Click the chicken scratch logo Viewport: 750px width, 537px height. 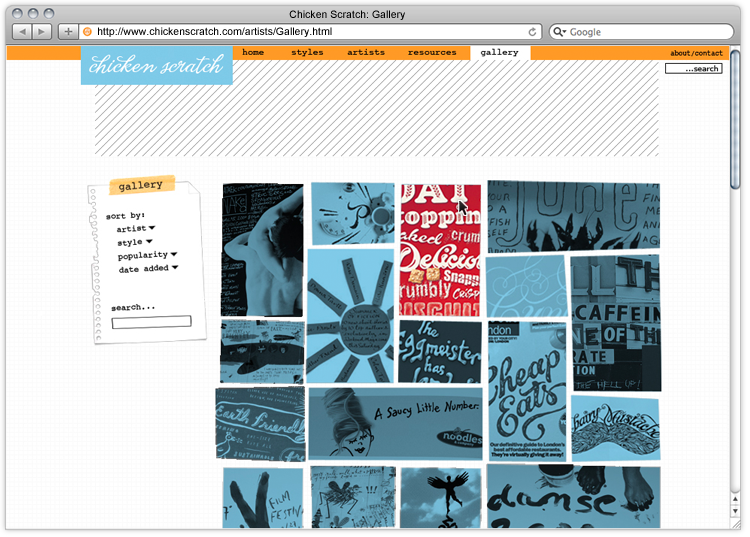pos(156,66)
